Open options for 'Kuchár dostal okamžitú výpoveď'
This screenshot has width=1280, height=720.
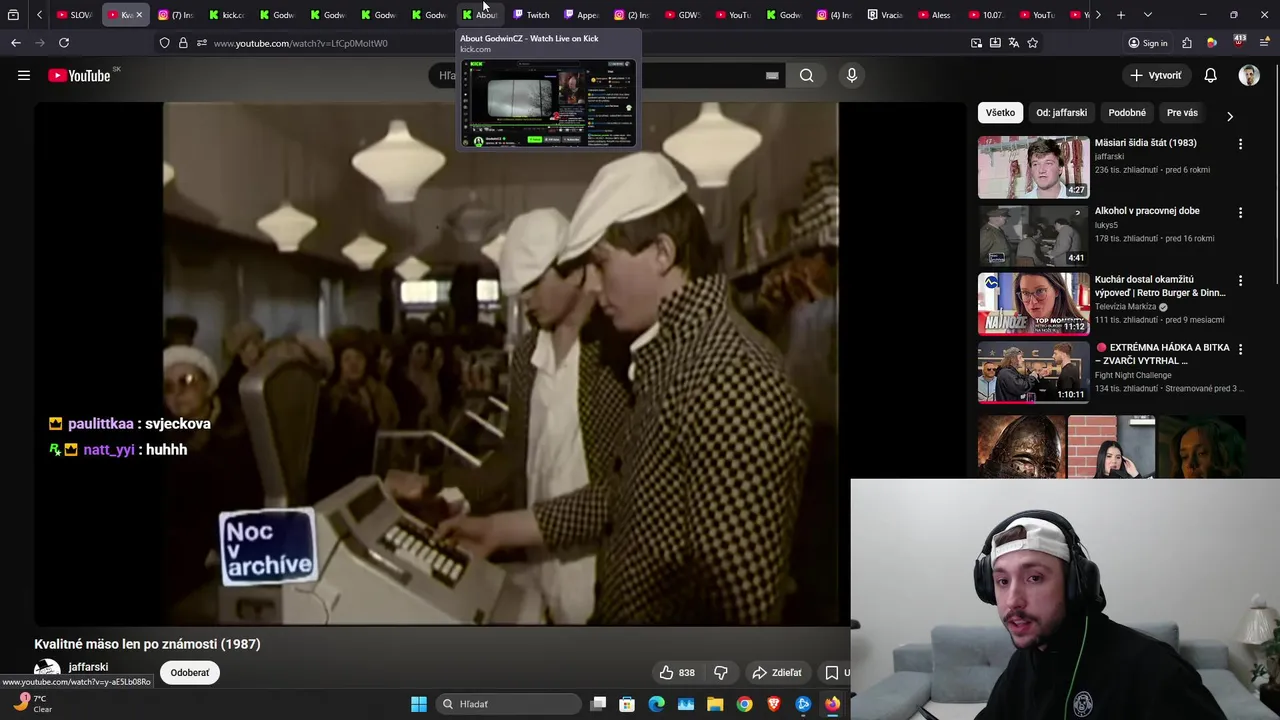[1240, 281]
